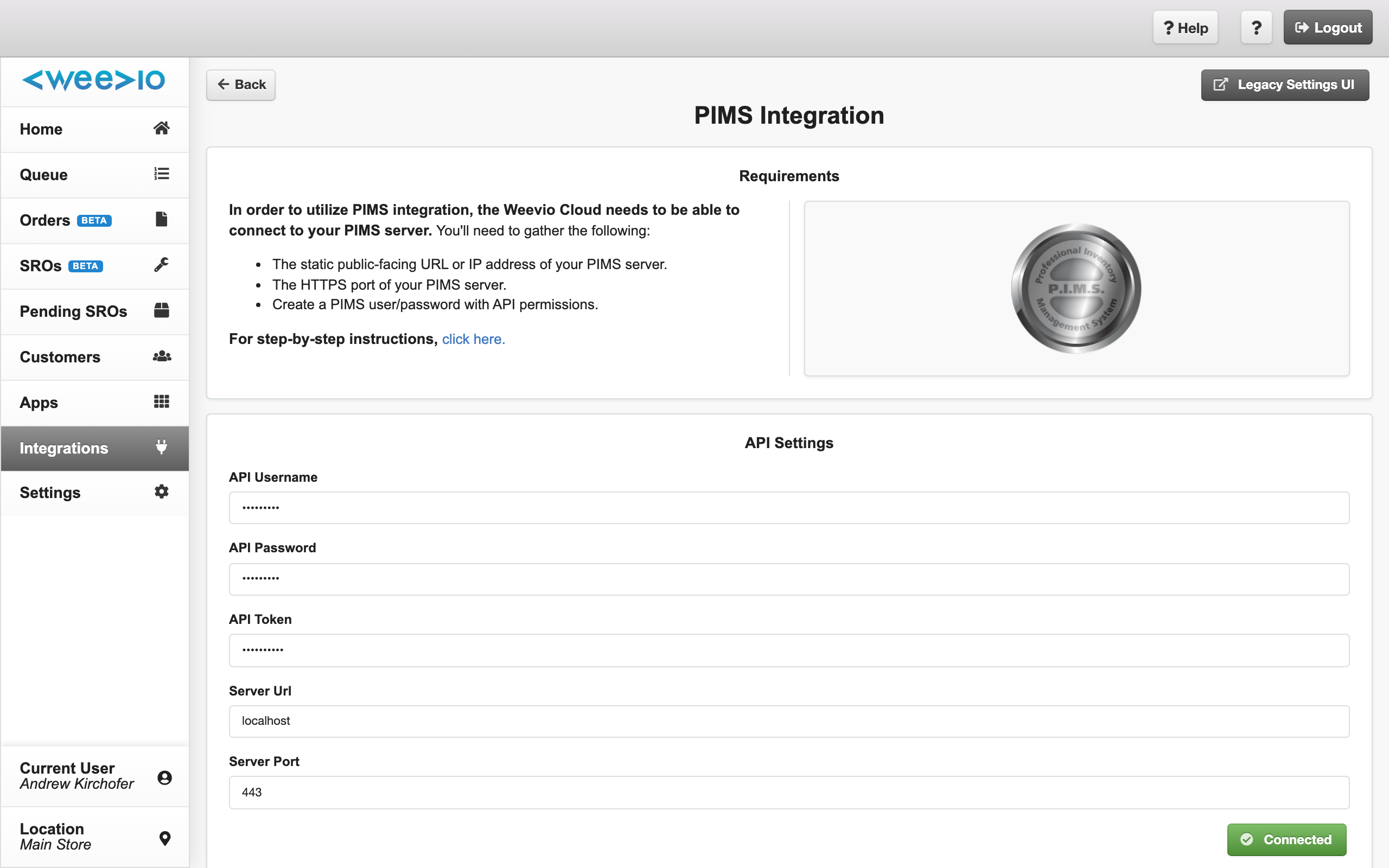
Task: Open the Queue menu item
Action: pos(95,175)
